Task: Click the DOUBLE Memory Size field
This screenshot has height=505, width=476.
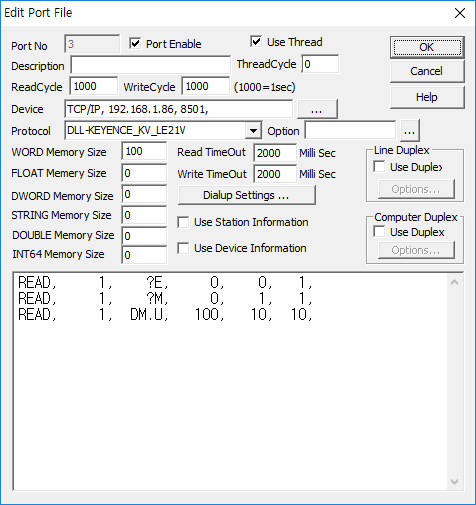Action: [x=144, y=236]
